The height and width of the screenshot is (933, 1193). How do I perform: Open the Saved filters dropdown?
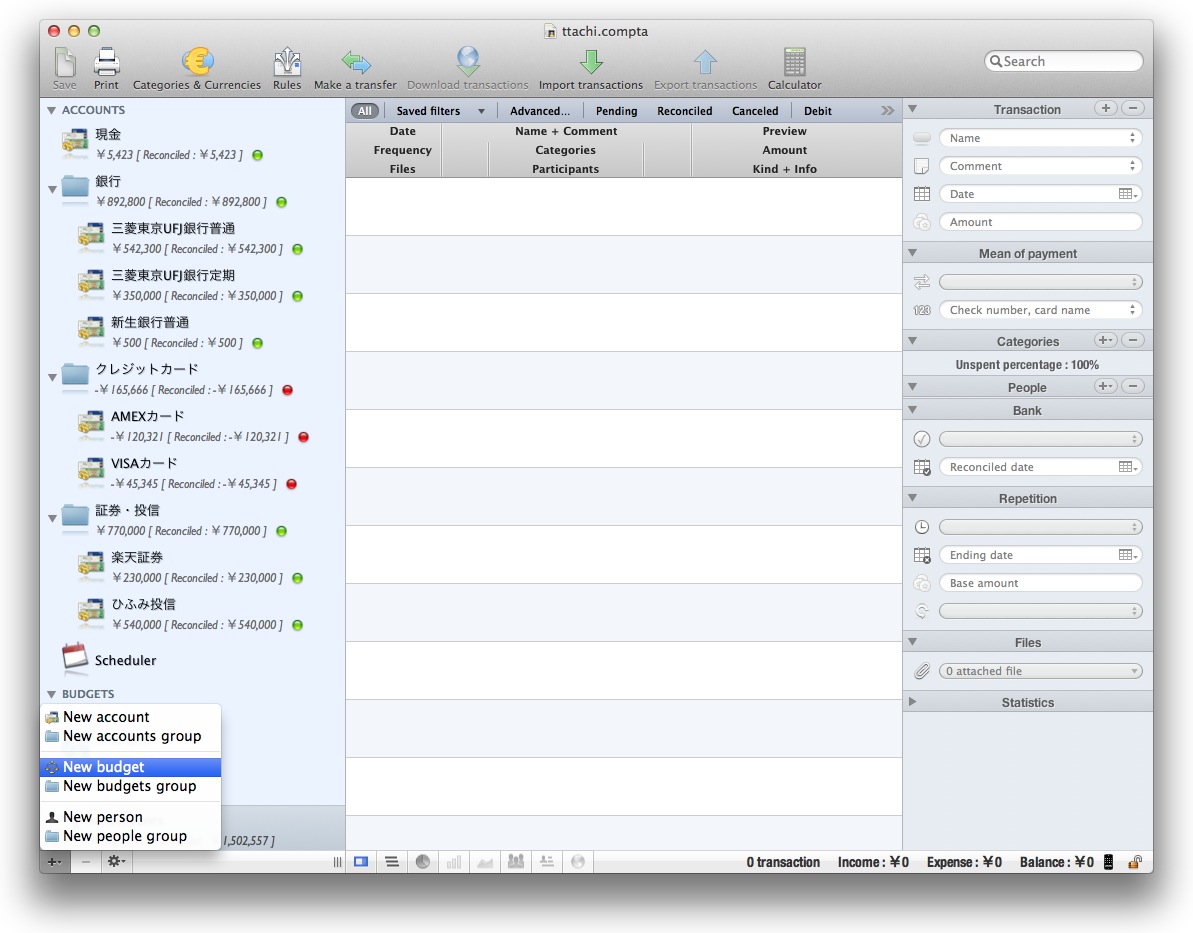(440, 111)
